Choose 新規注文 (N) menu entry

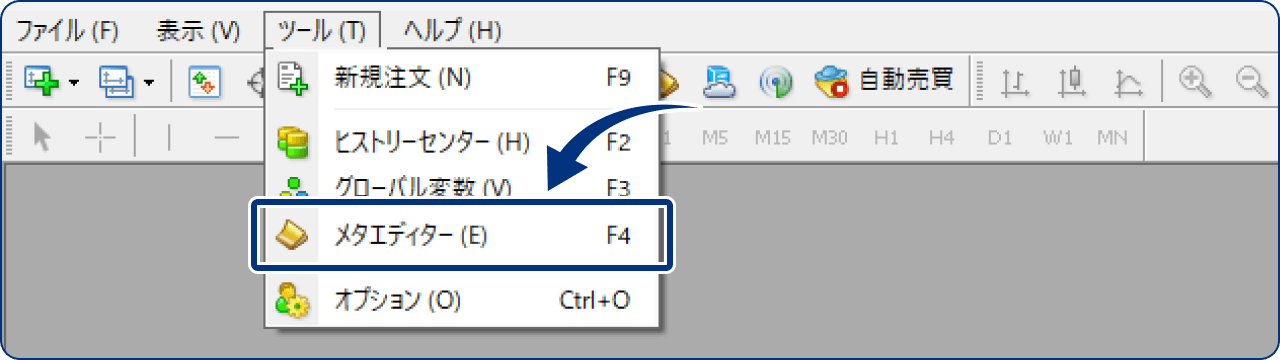click(462, 78)
